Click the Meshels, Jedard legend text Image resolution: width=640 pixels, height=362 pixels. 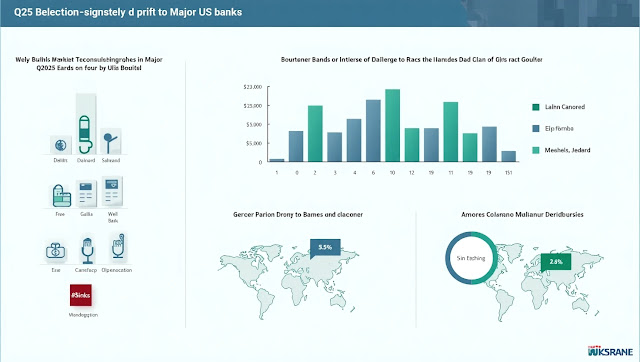(x=567, y=150)
